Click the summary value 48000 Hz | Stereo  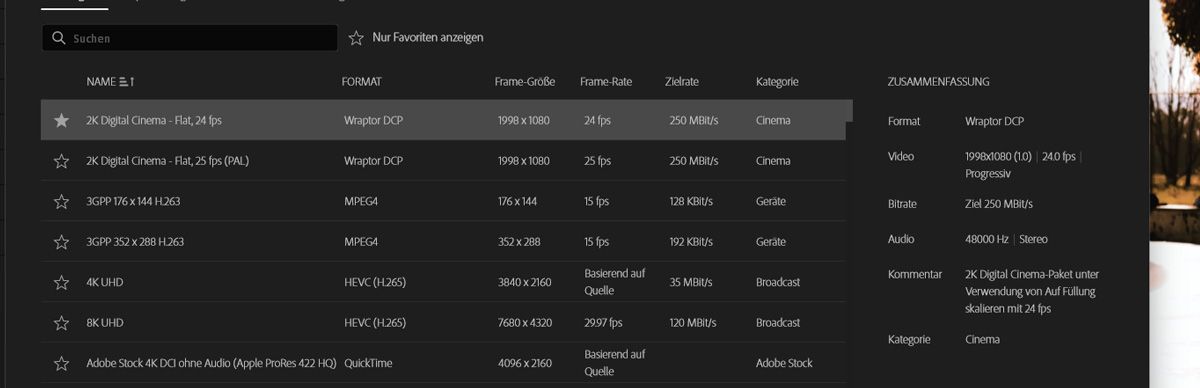coord(1006,239)
